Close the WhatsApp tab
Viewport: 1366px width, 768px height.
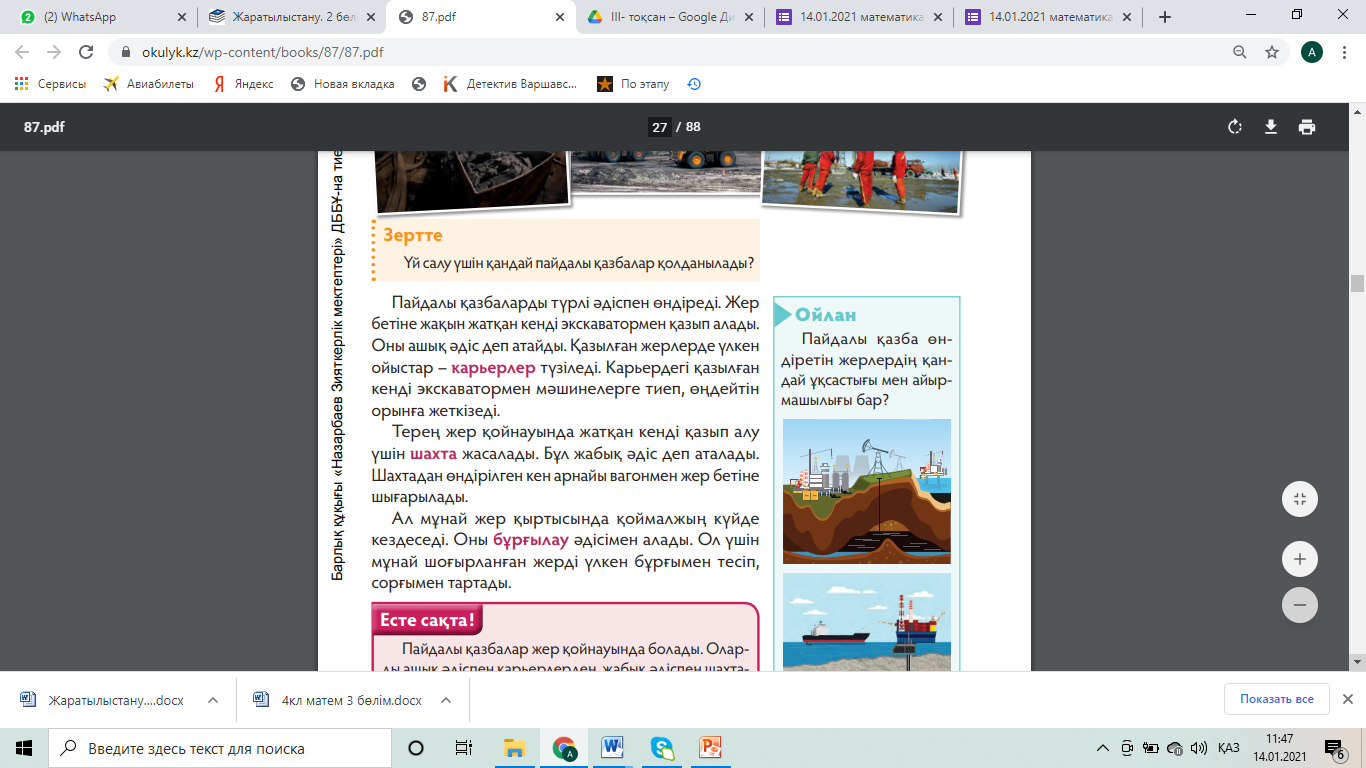click(181, 17)
